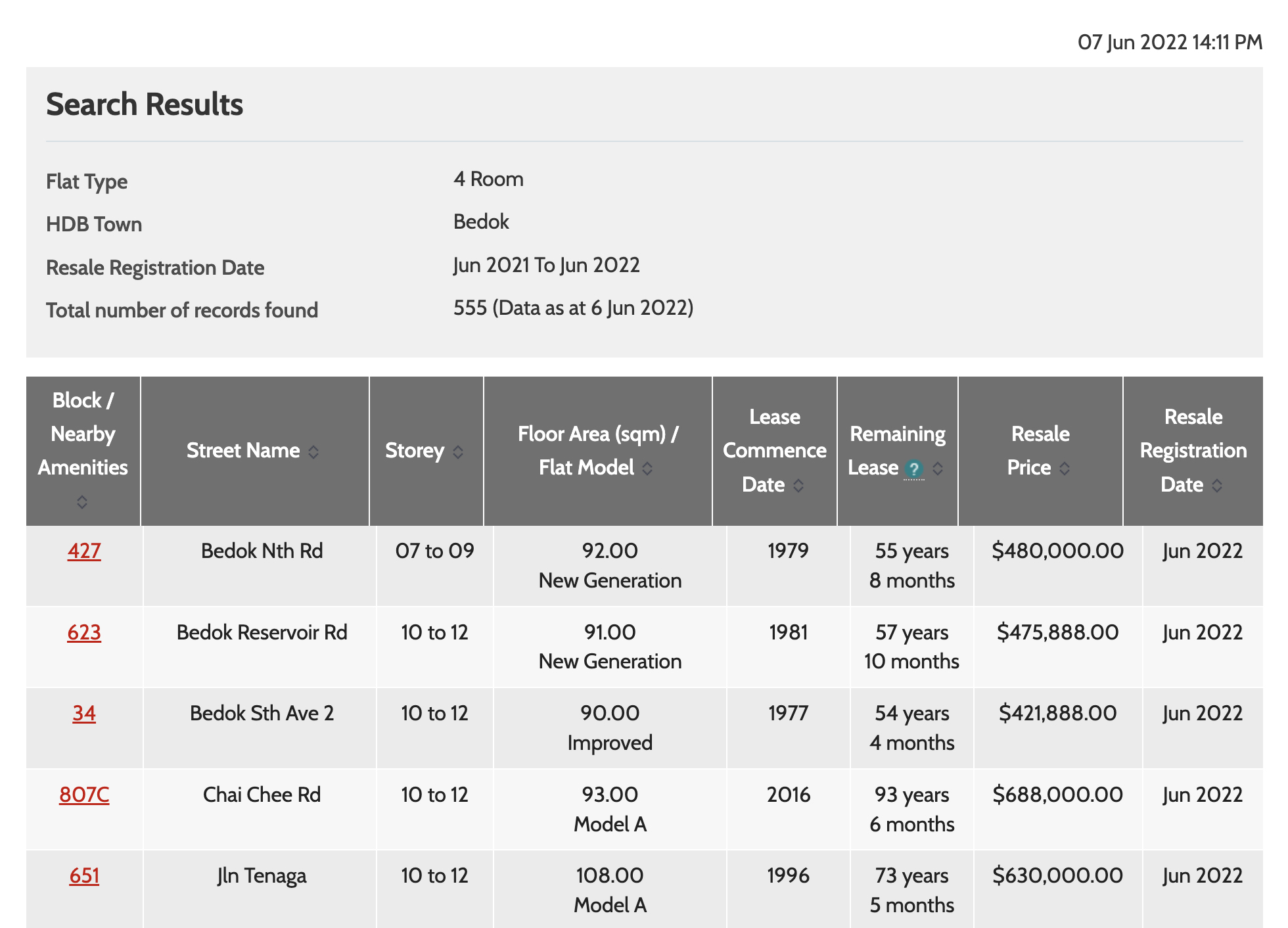The width and height of the screenshot is (1288, 928).
Task: Click lease year 2016
Action: (x=788, y=795)
